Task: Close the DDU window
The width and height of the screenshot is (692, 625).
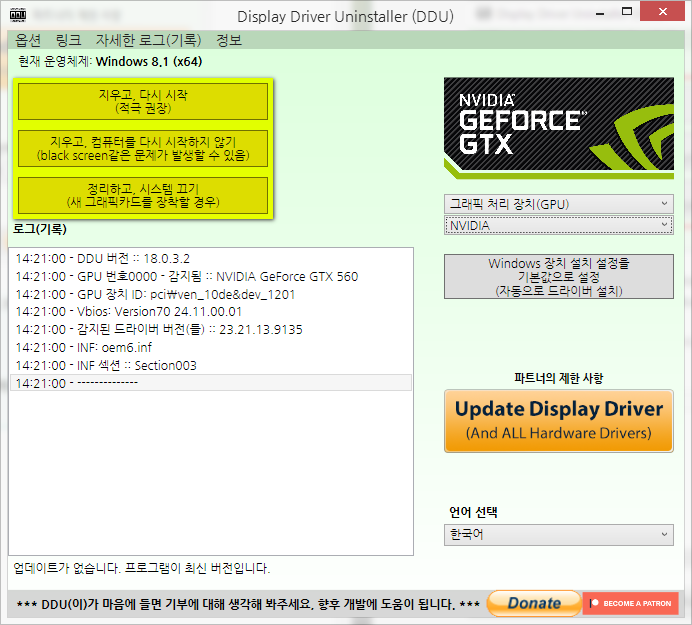Action: tap(662, 12)
